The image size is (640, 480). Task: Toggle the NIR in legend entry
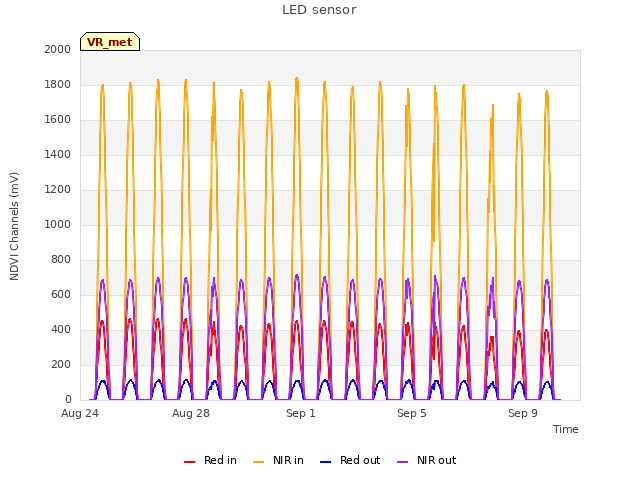click(278, 460)
